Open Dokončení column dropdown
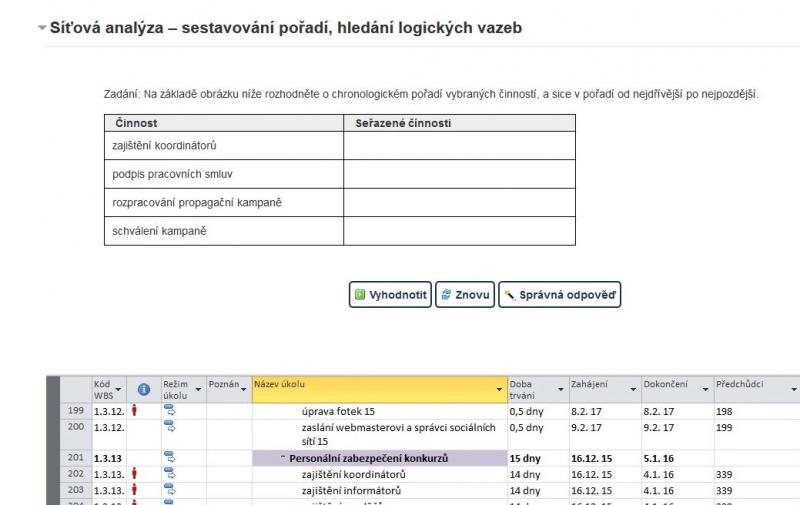 [x=706, y=390]
